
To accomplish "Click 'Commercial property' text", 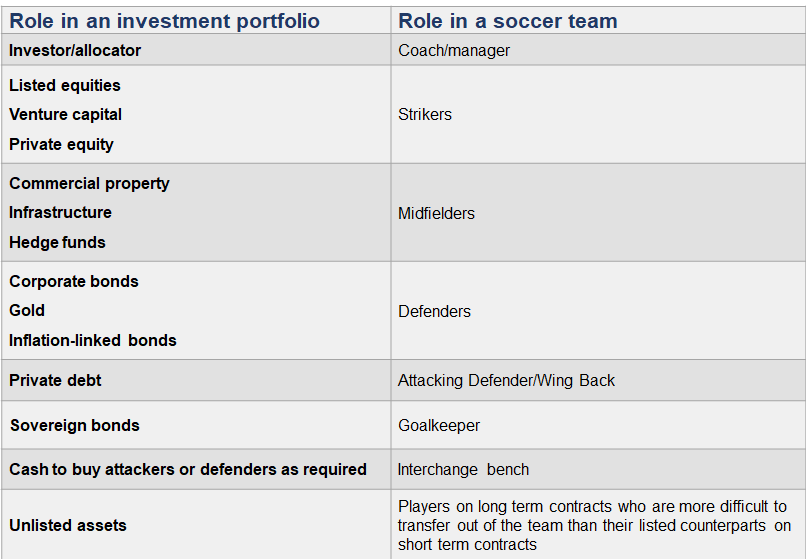I will click(89, 183).
